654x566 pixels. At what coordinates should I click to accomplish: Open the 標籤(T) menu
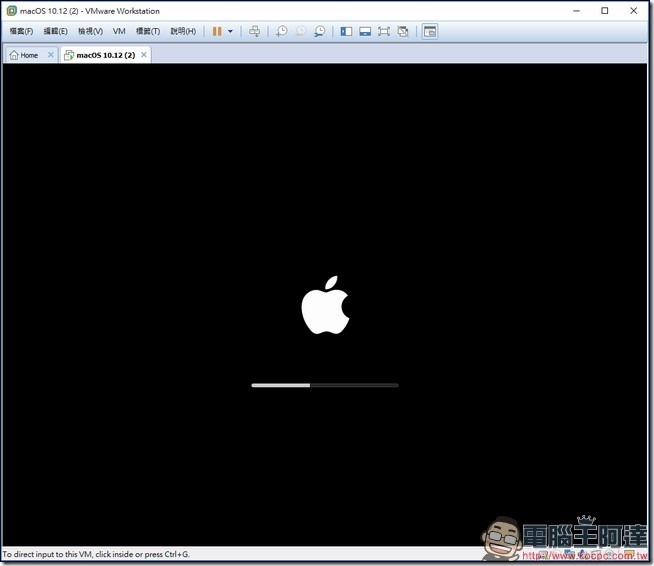click(x=148, y=31)
